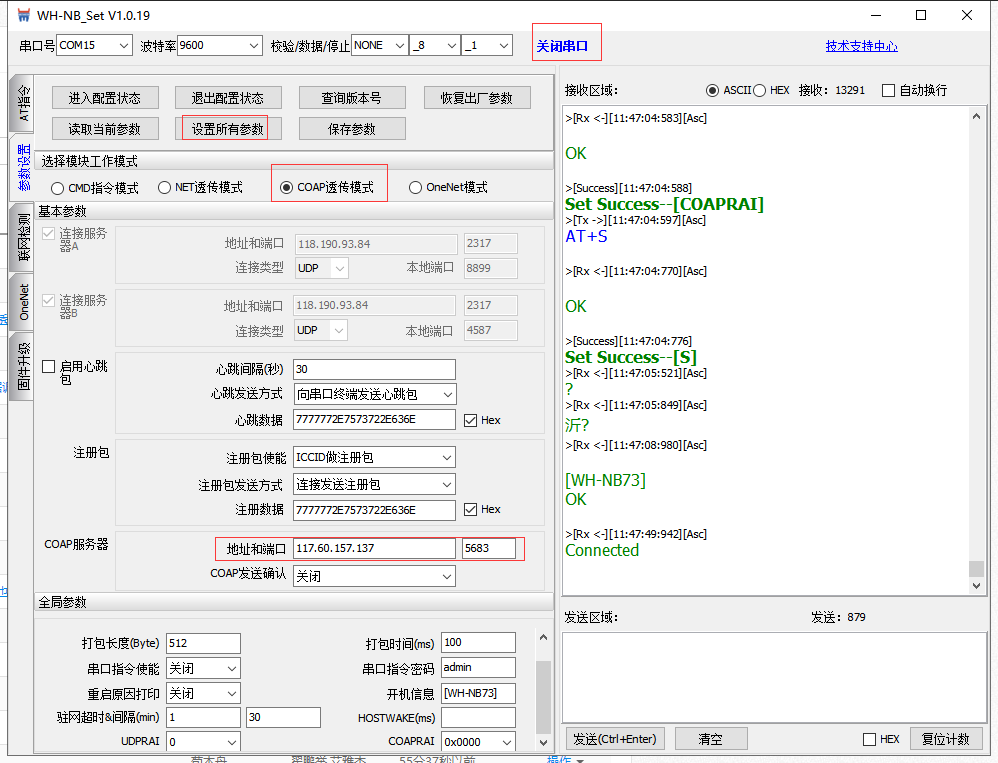Click the 复位计数 button
This screenshot has height=763, width=998.
point(946,739)
